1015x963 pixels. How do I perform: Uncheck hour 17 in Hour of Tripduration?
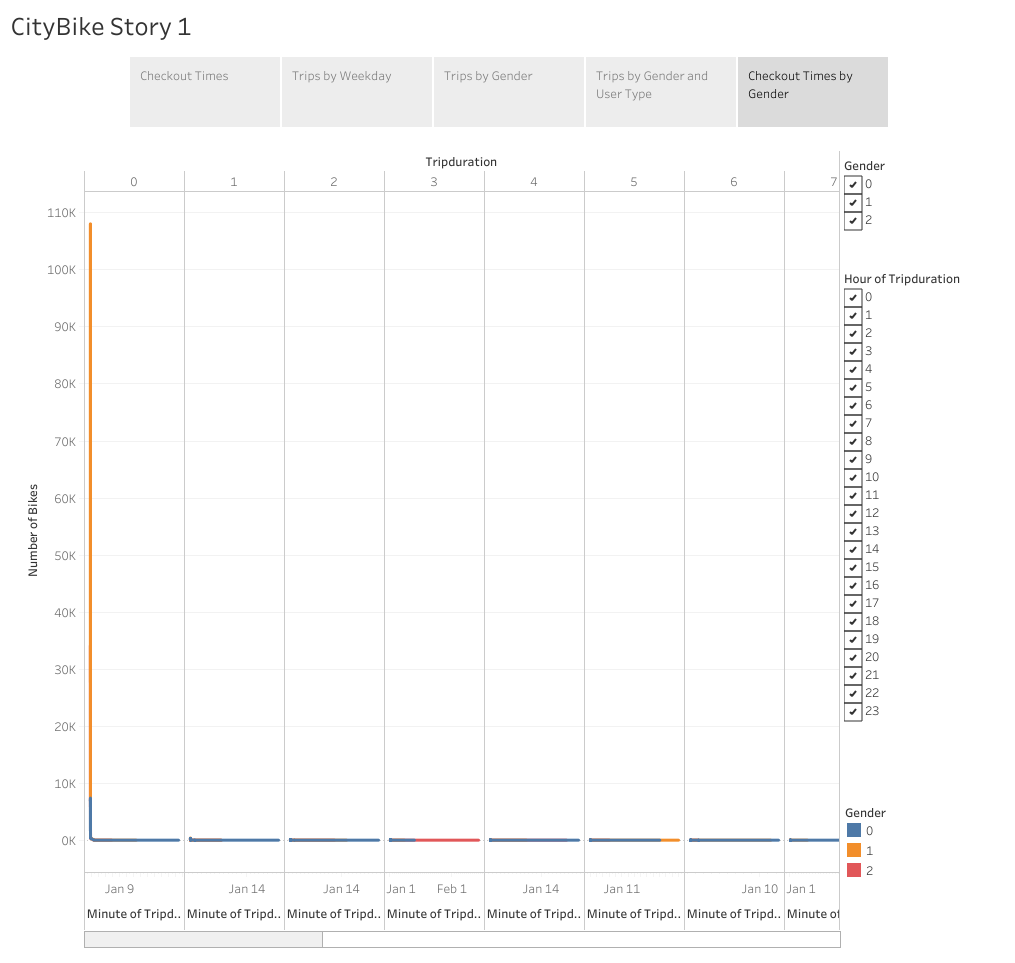click(853, 603)
